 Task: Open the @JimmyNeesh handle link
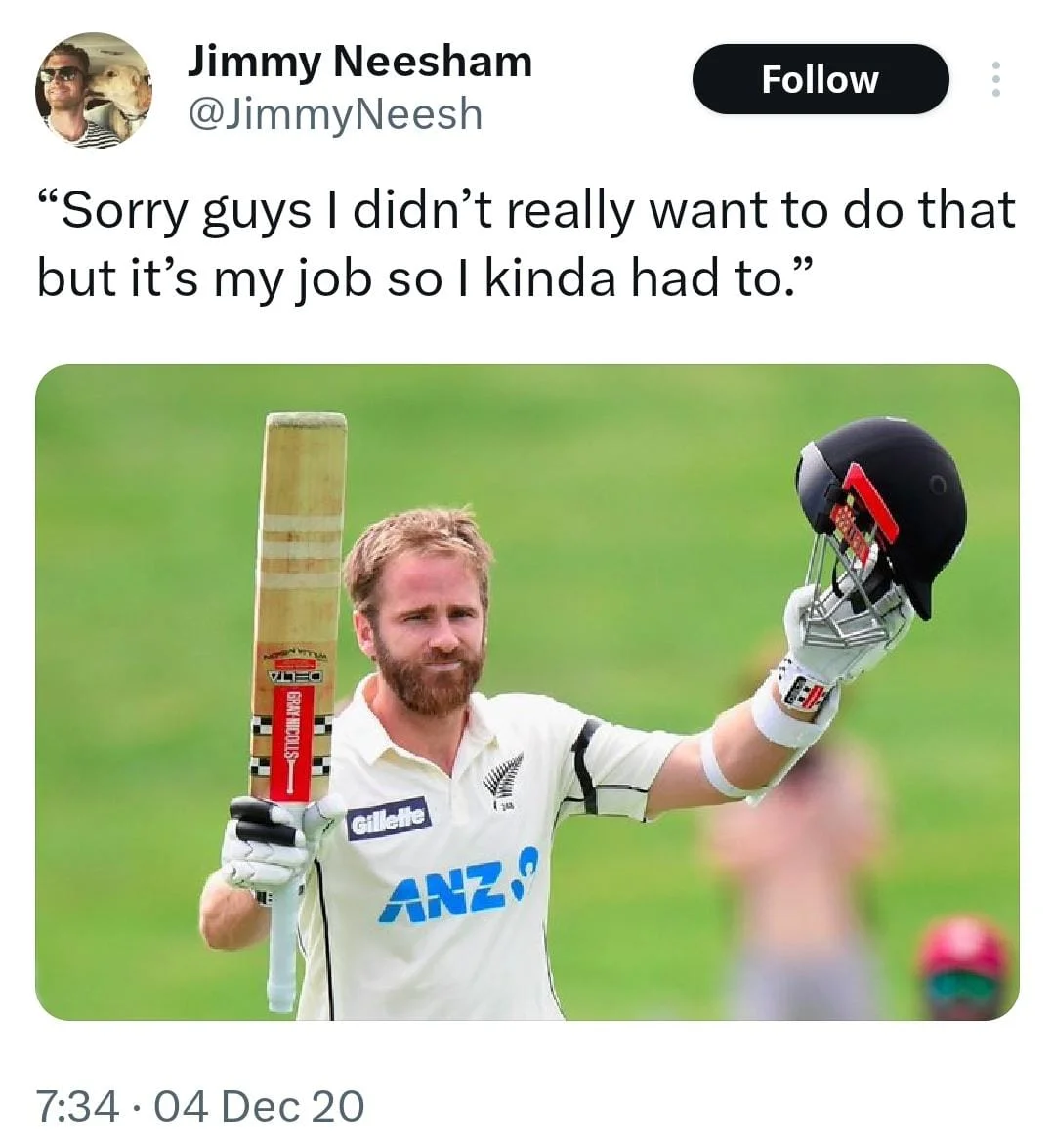[x=336, y=114]
